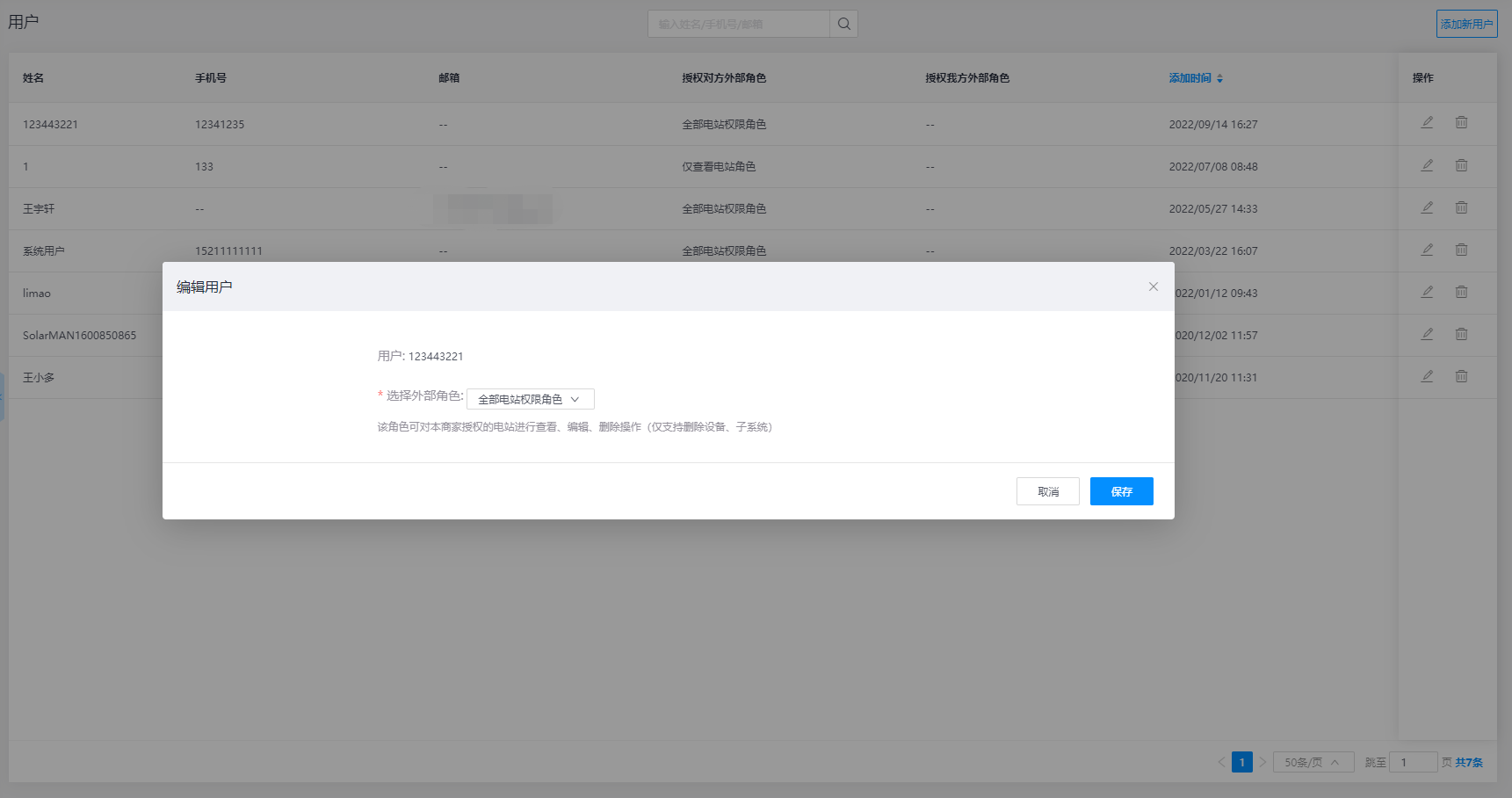
Task: Select page 1 in pagination
Action: coord(1241,762)
